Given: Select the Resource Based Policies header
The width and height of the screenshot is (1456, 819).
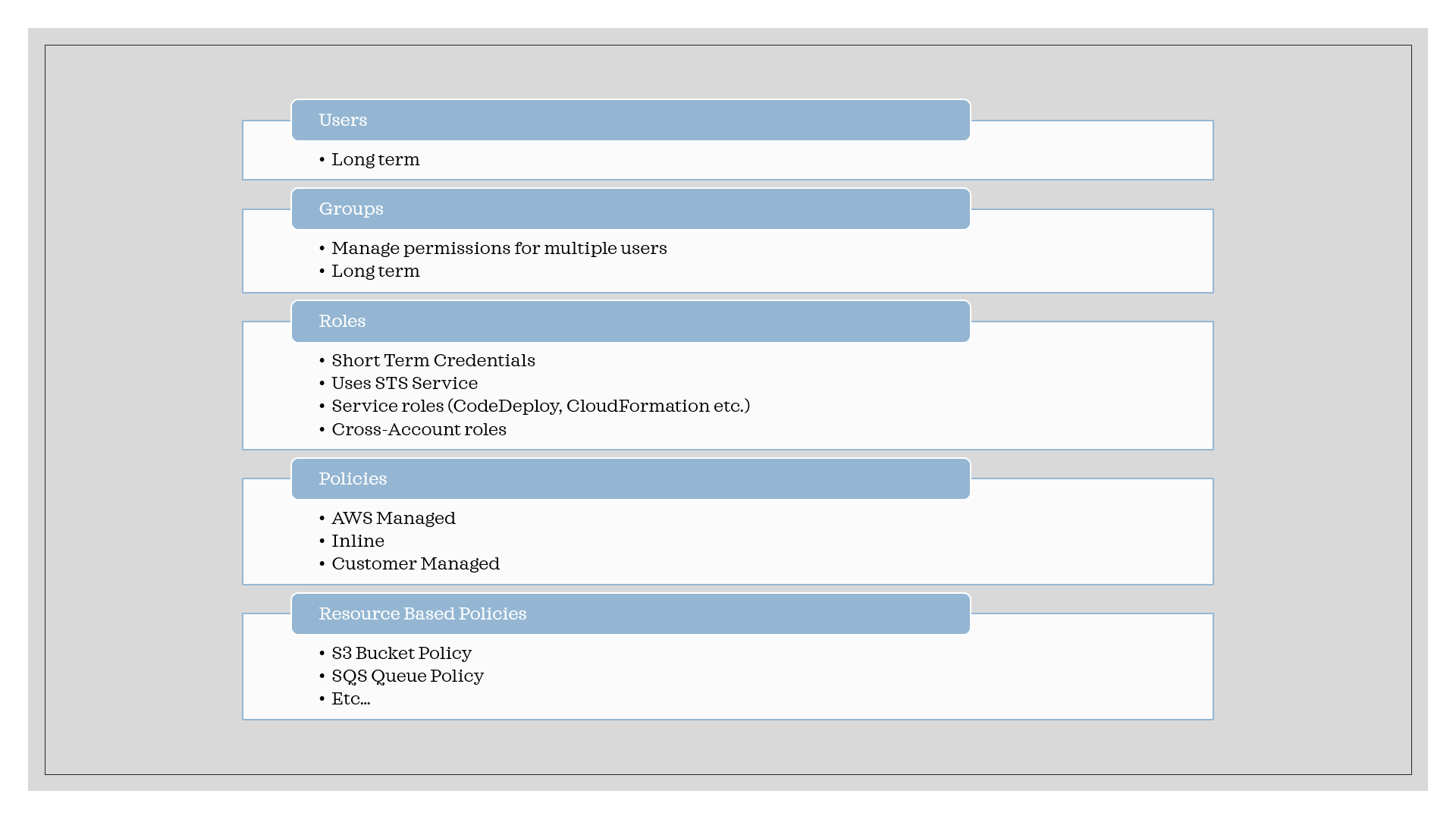Looking at the screenshot, I should 630,614.
